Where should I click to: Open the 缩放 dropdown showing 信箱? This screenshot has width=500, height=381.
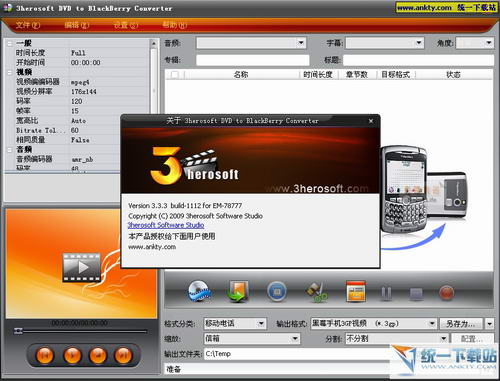295,339
